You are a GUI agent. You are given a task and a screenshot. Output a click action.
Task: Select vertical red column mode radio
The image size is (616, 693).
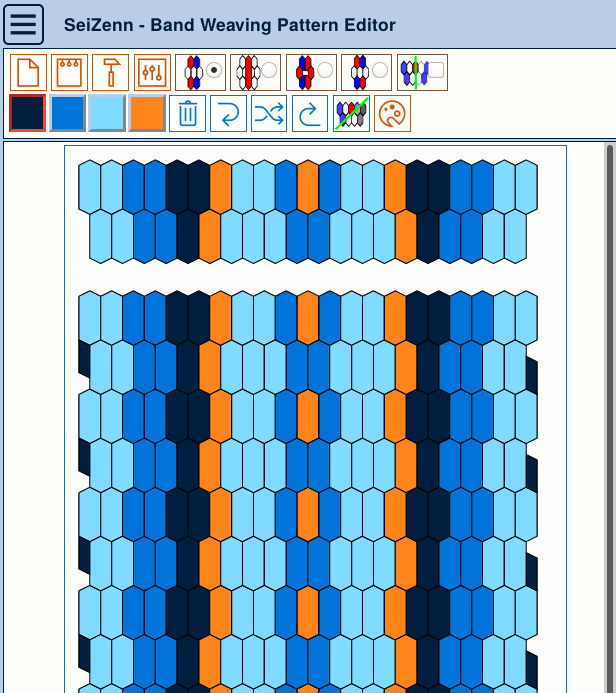(269, 70)
